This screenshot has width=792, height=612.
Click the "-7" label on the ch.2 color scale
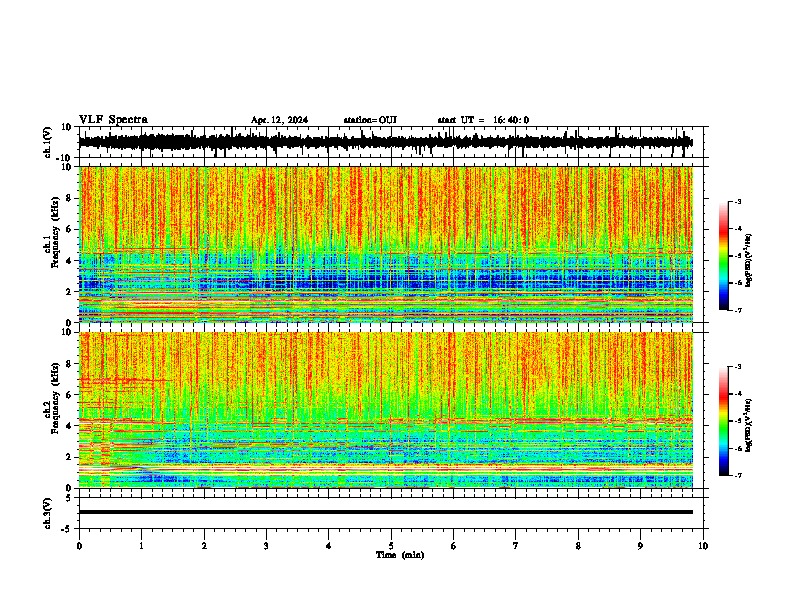point(738,475)
